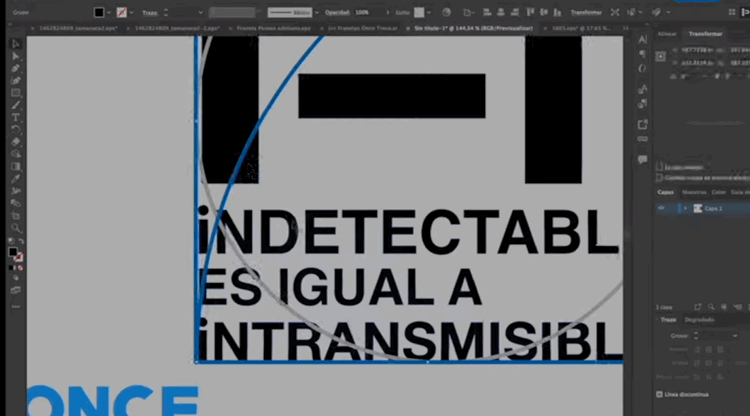Select the Type tool
This screenshot has height=416, width=750.
click(x=15, y=117)
